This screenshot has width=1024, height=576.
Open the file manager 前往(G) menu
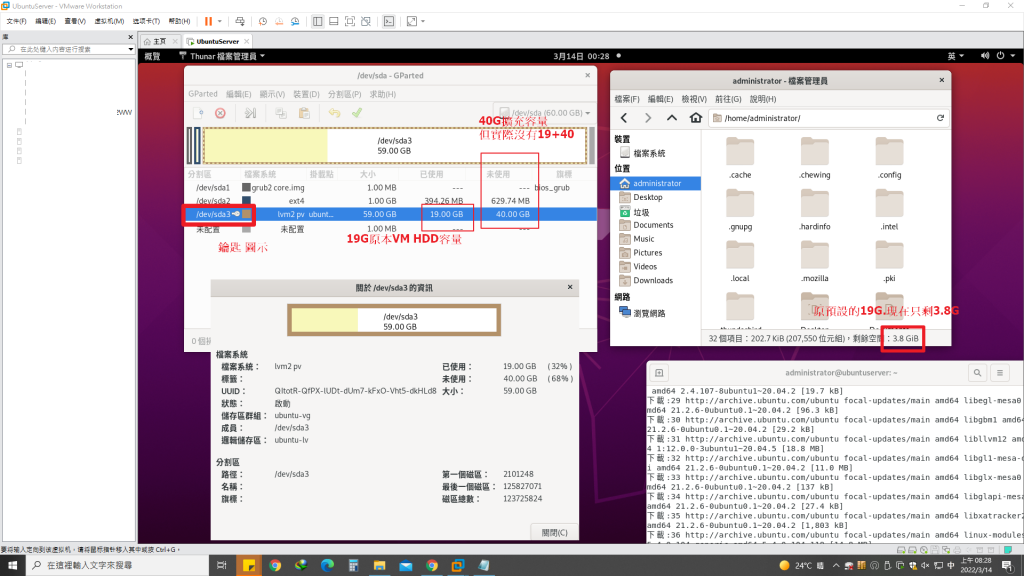728,99
